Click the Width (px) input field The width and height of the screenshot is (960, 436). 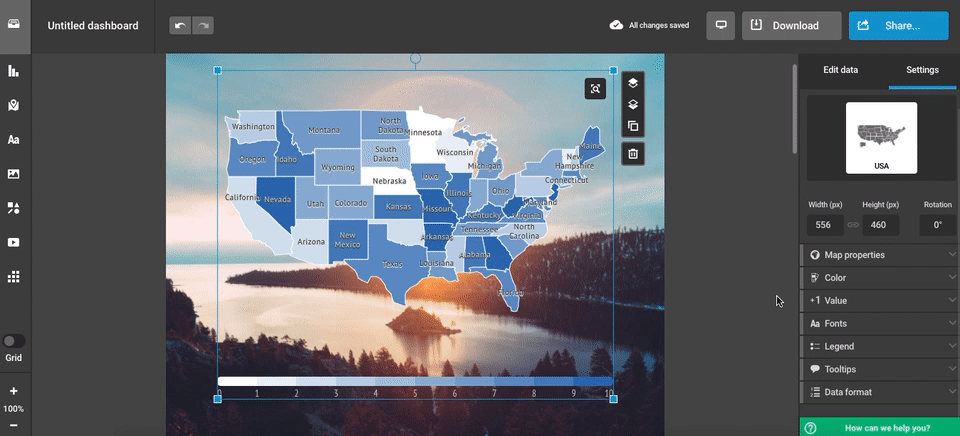(x=826, y=225)
